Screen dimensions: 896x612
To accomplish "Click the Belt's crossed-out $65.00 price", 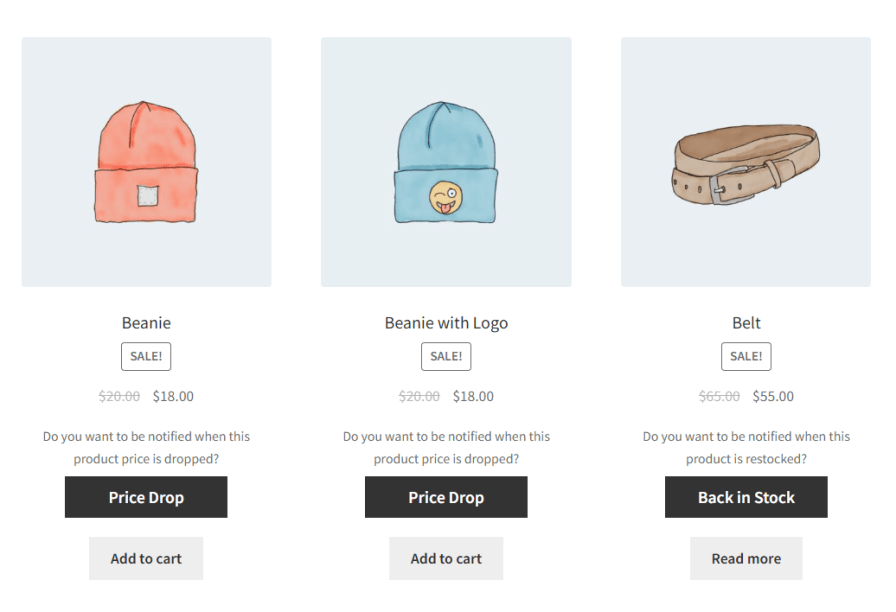I will (x=719, y=396).
